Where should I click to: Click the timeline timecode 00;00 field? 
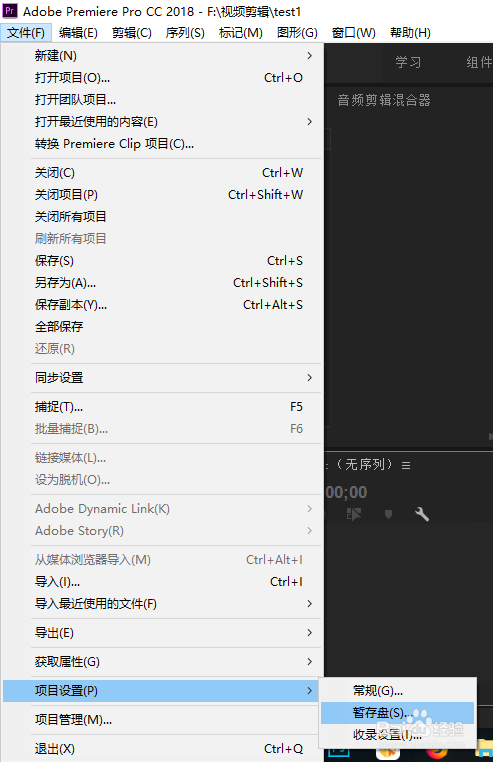[x=346, y=492]
